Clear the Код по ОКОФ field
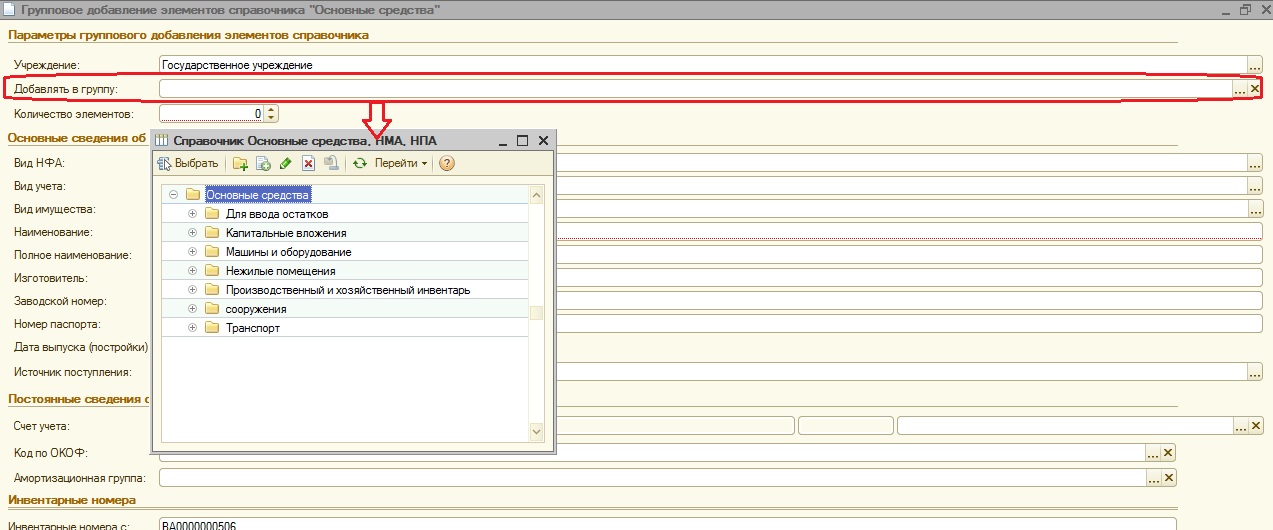Viewport: 1273px width, 530px height. point(1168,453)
